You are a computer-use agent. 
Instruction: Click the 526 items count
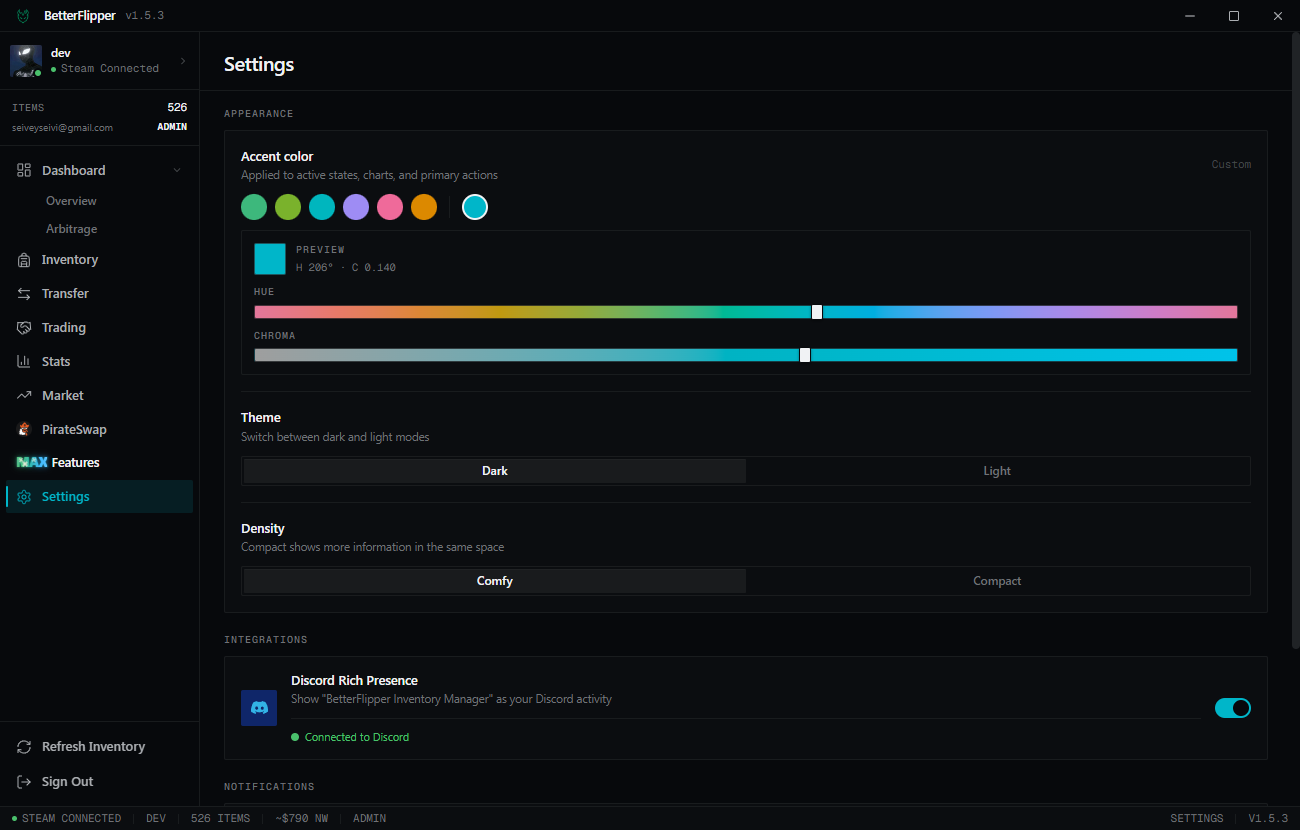pos(177,107)
